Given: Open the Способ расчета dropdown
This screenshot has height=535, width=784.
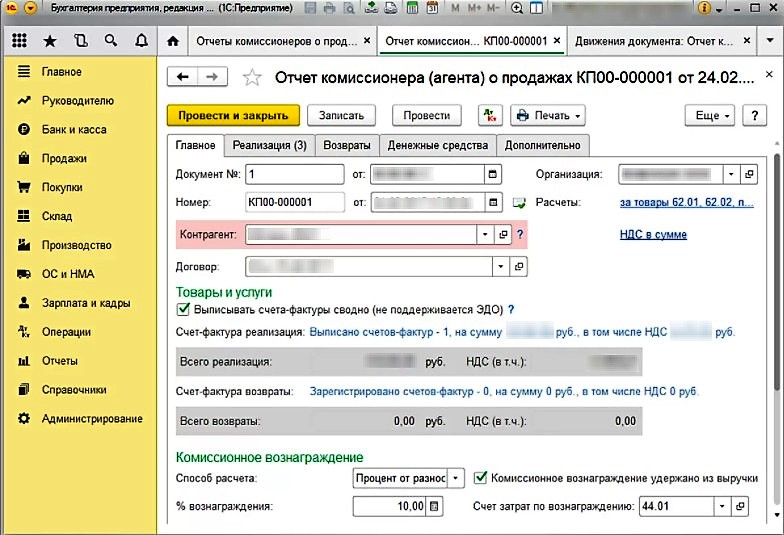Looking at the screenshot, I should point(456,477).
